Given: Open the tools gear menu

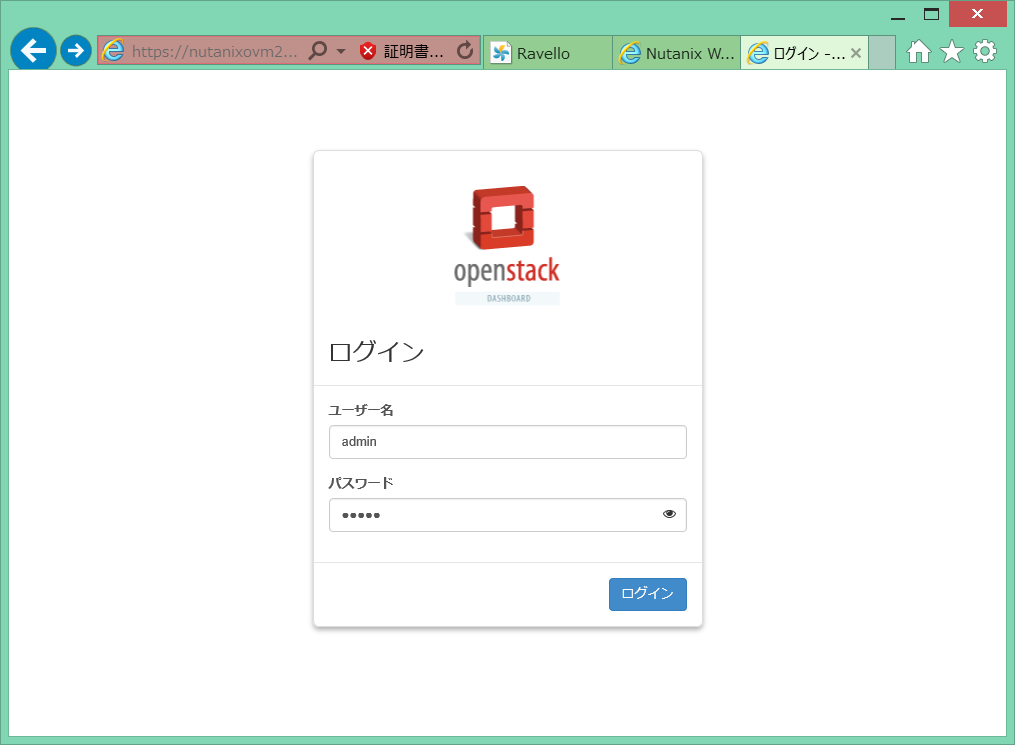Looking at the screenshot, I should [985, 51].
